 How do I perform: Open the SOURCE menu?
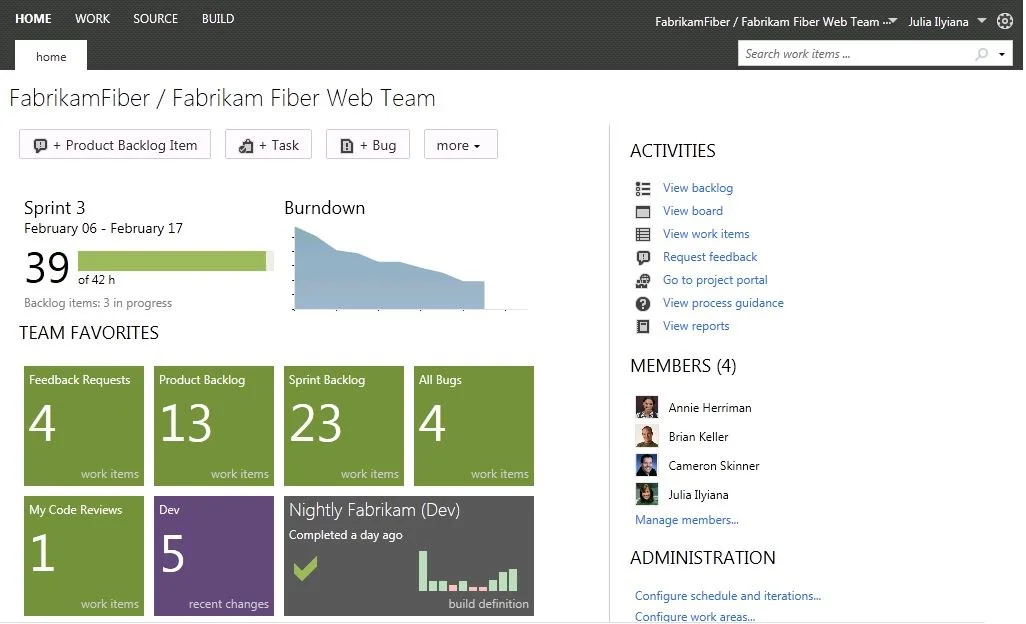(x=156, y=18)
